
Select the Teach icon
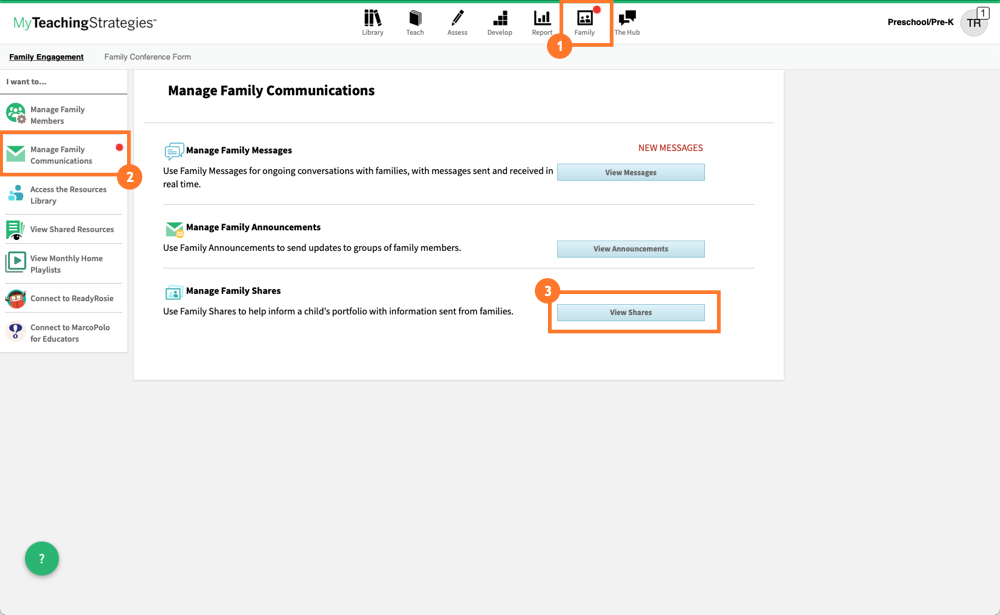tap(415, 20)
